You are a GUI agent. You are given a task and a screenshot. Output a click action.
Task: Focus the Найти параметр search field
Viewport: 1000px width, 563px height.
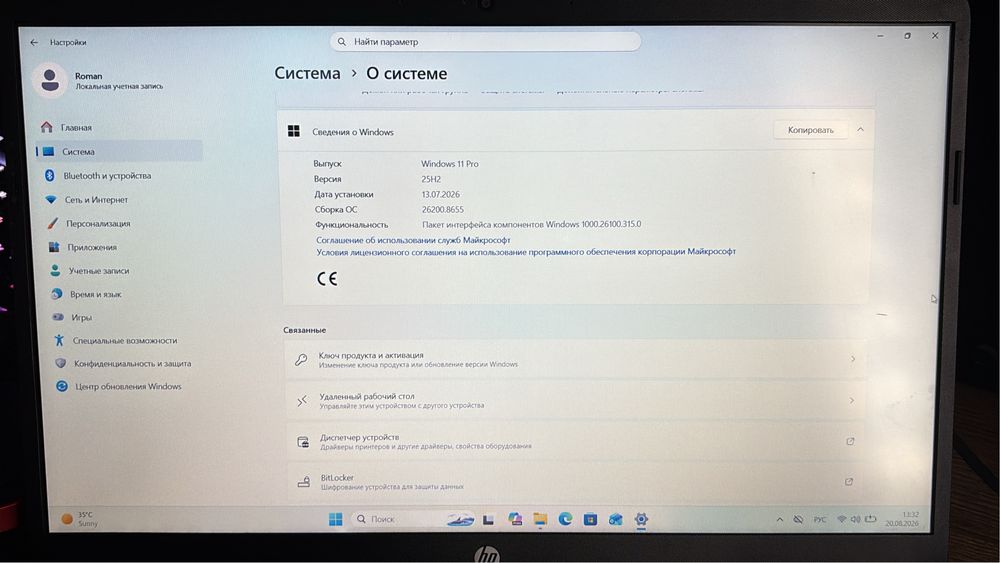point(485,41)
